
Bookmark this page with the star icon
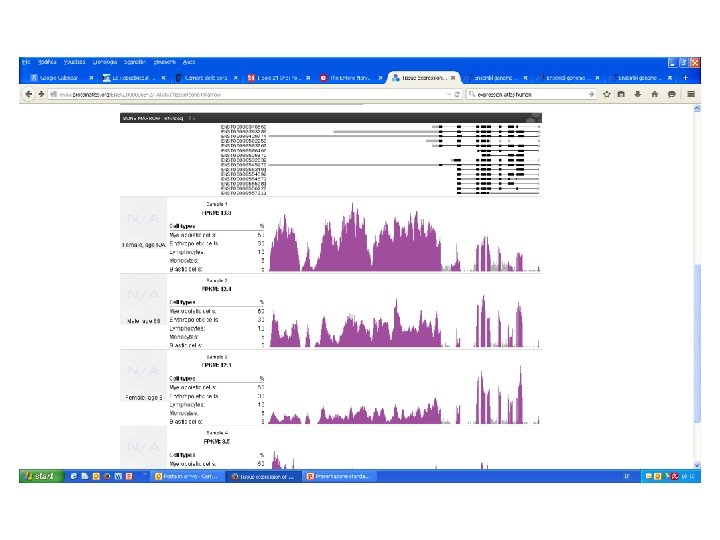pyautogui.click(x=607, y=94)
